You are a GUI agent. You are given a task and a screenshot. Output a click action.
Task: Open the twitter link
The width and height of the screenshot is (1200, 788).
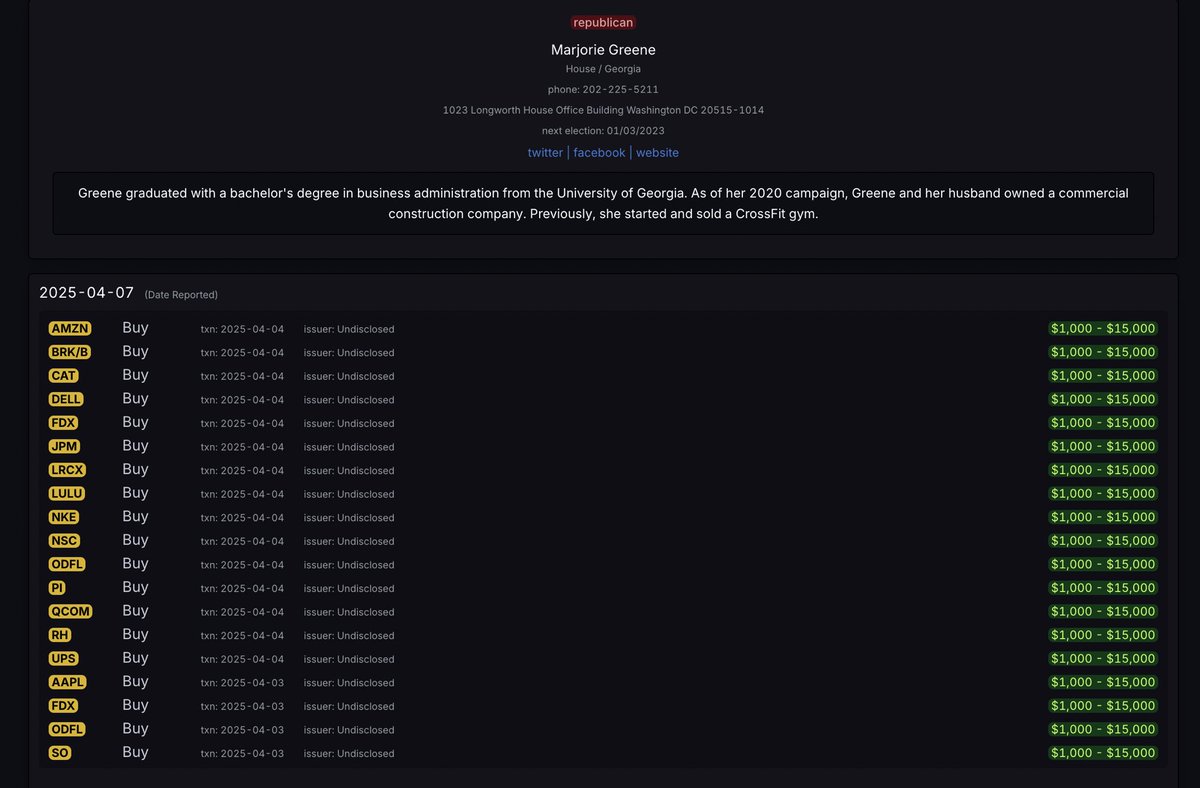click(545, 153)
